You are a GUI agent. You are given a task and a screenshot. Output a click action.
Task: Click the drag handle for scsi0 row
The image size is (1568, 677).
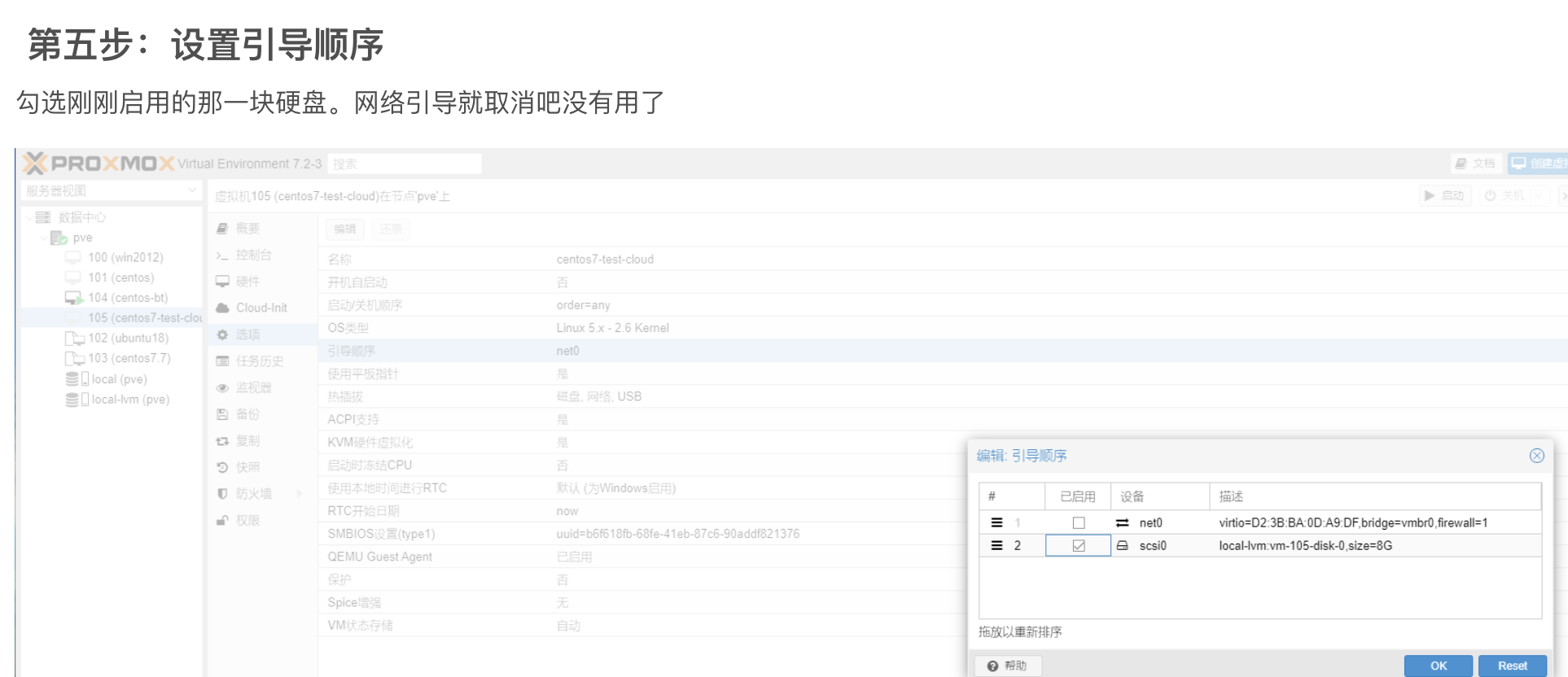point(996,545)
